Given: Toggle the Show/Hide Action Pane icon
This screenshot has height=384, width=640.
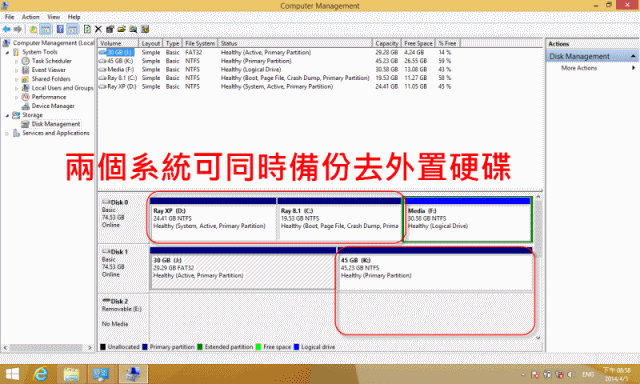Looking at the screenshot, I should pos(72,29).
